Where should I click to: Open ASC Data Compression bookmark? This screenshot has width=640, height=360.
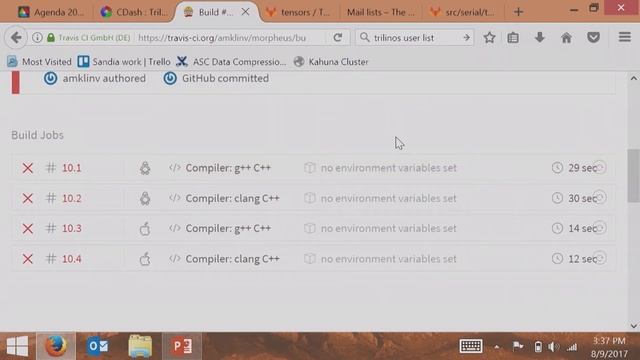tap(231, 62)
